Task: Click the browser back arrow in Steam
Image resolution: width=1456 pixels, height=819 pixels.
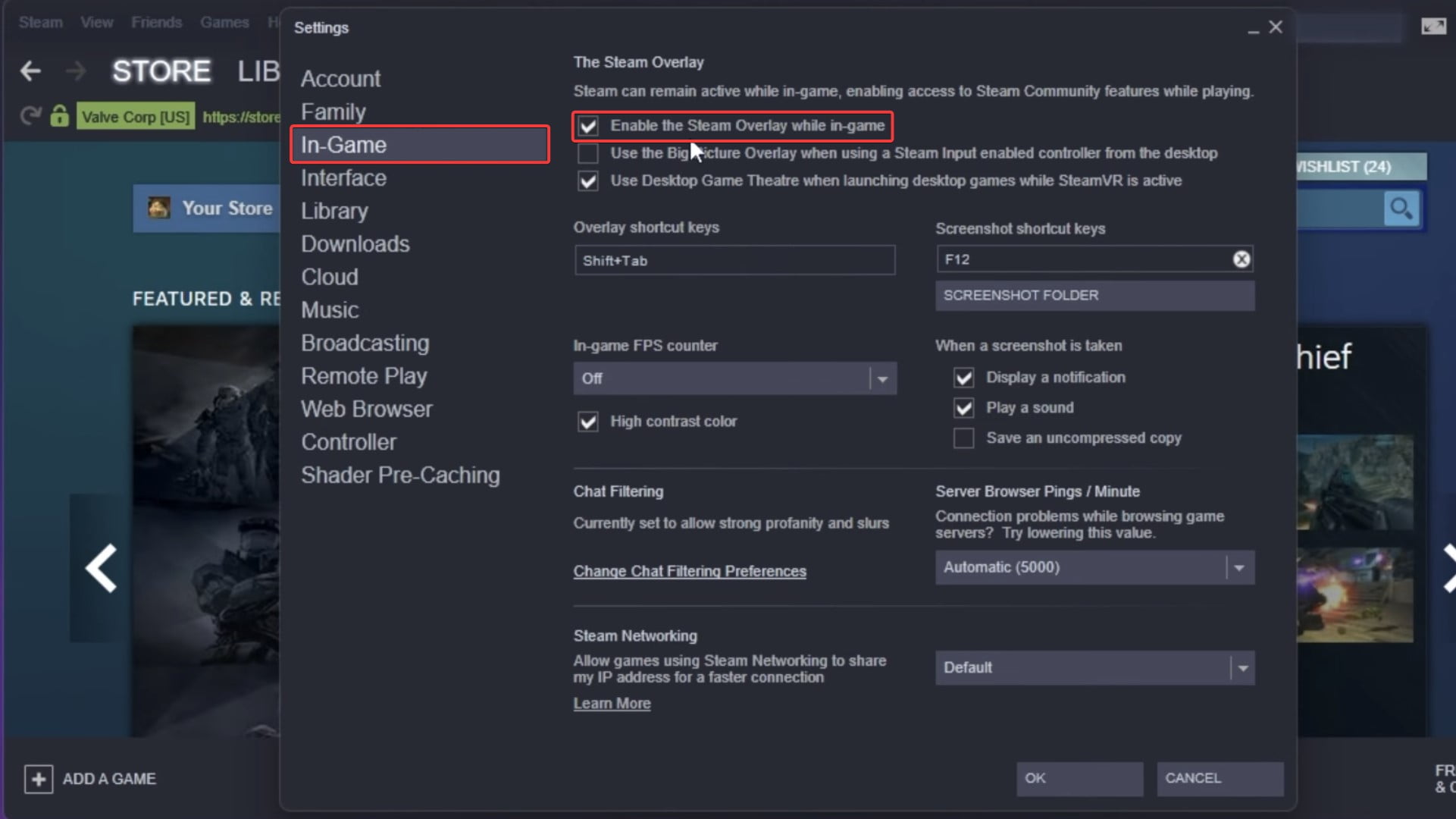Action: 30,71
